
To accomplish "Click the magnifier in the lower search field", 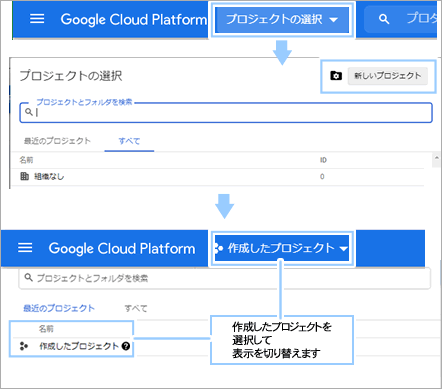I will click(x=28, y=277).
